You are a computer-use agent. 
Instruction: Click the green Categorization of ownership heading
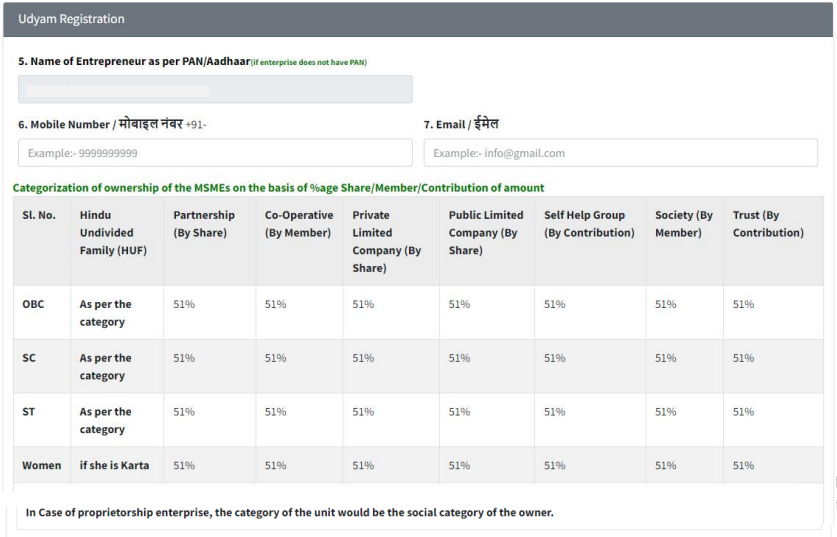coord(278,188)
